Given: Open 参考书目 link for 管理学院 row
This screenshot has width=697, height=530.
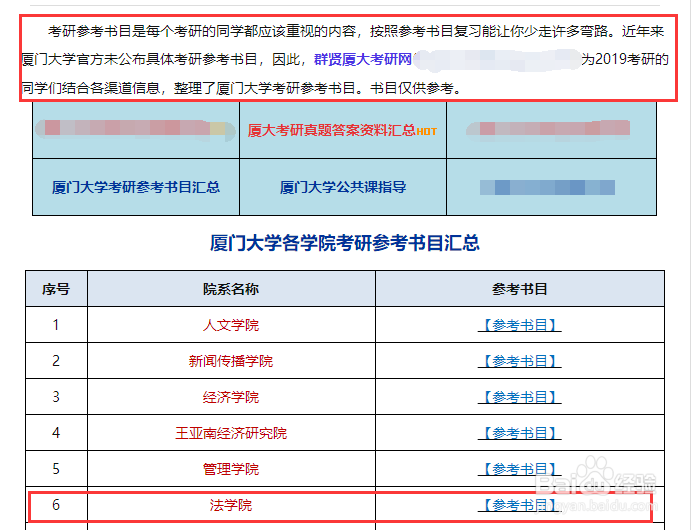Looking at the screenshot, I should pyautogui.click(x=520, y=469).
